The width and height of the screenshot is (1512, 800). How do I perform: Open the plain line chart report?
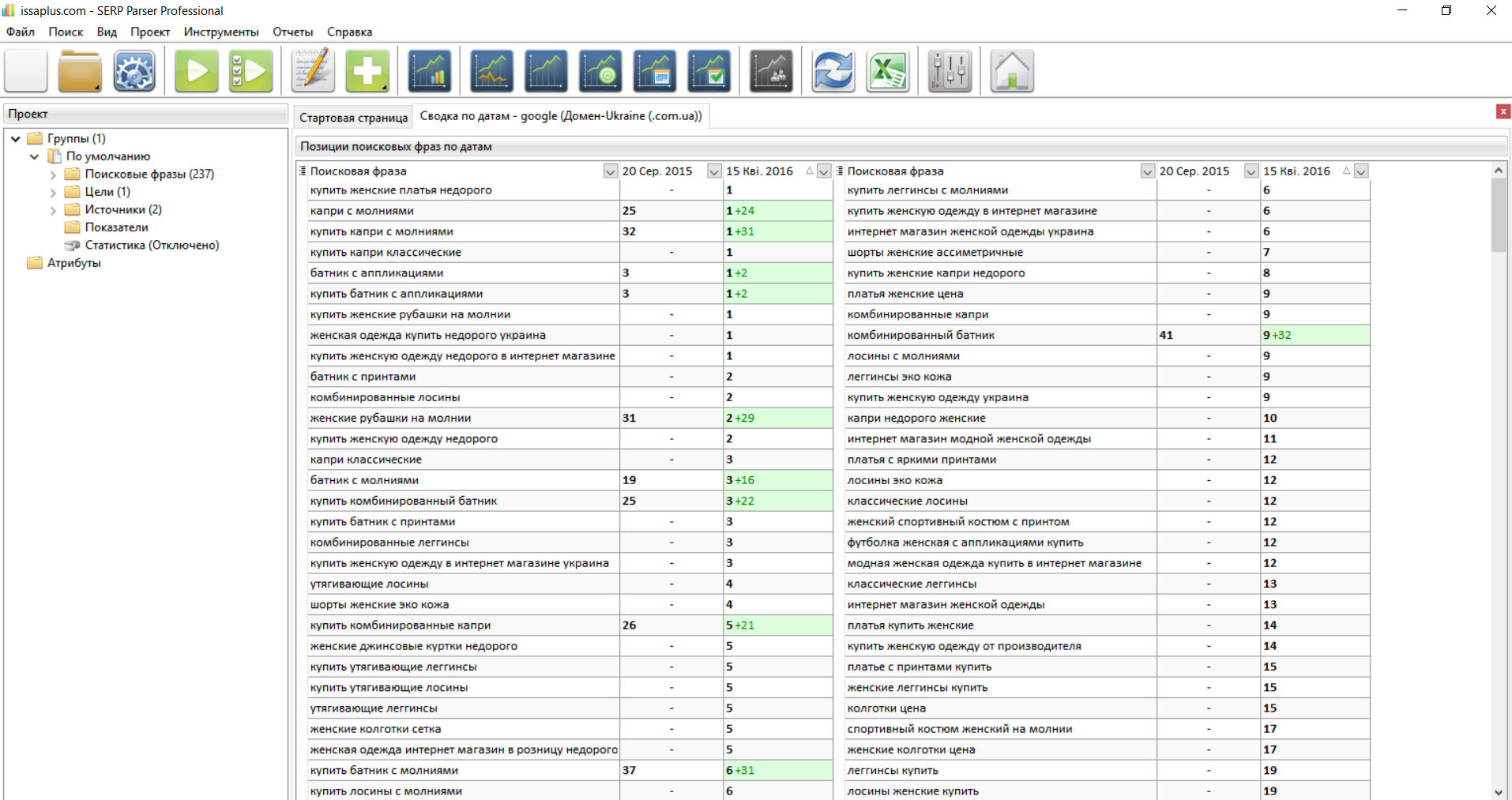(546, 71)
